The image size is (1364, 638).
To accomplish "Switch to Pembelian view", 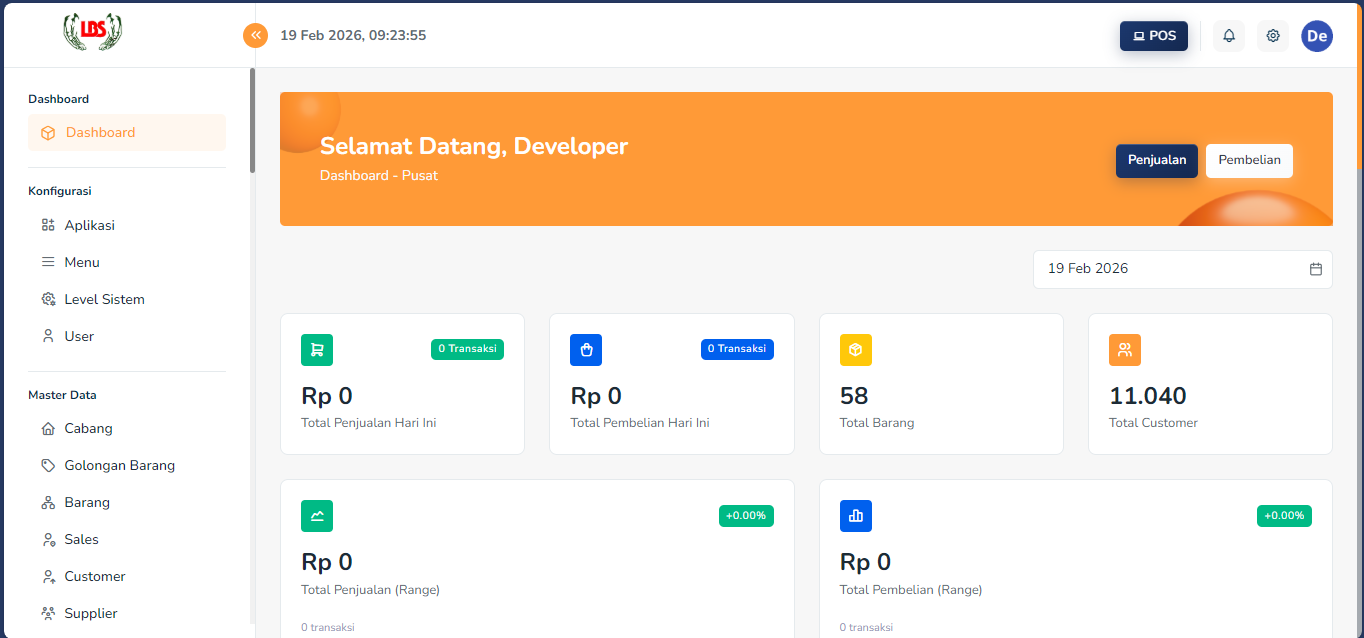I will (1249, 160).
